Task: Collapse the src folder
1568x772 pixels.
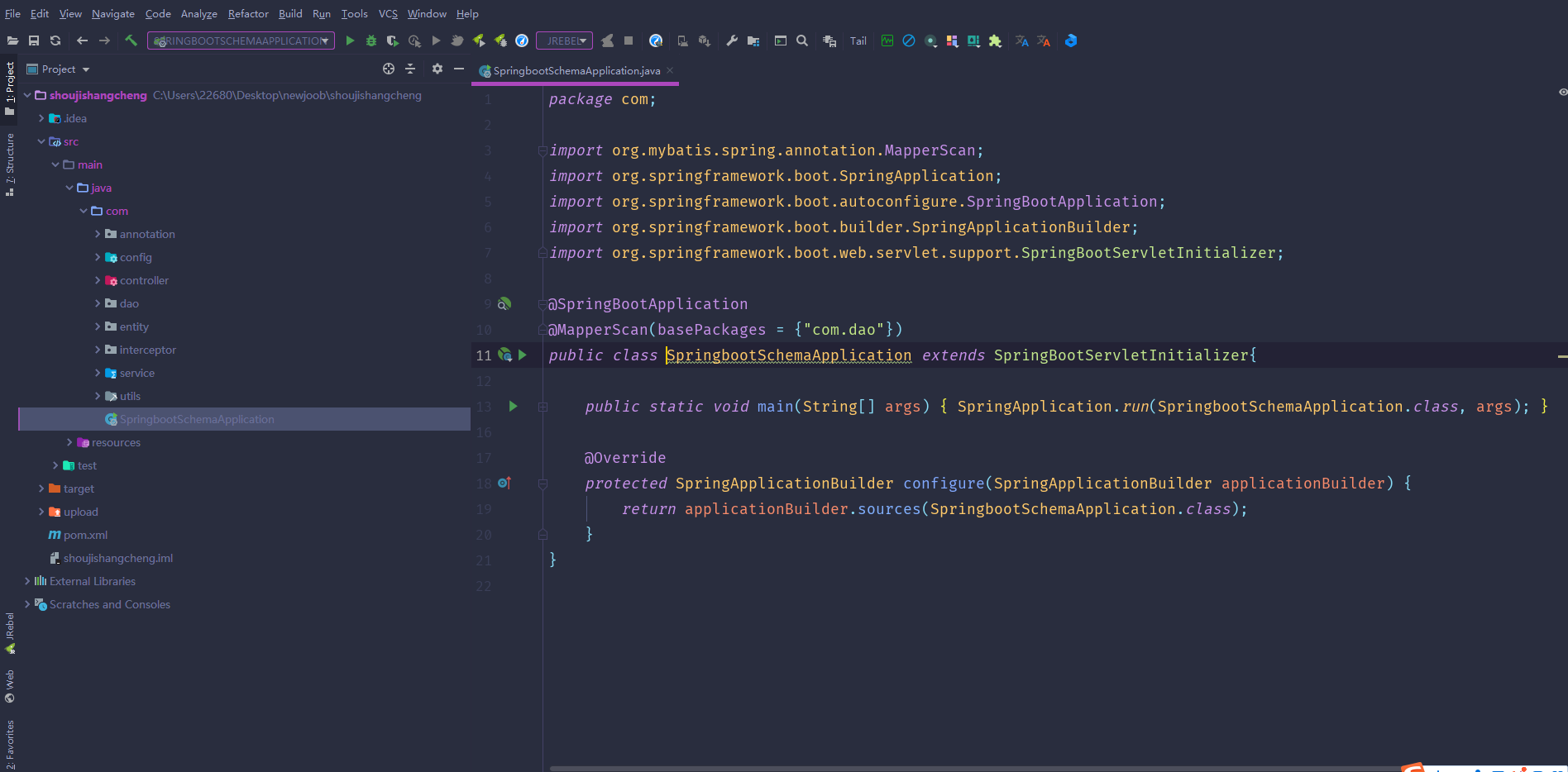Action: pyautogui.click(x=41, y=141)
